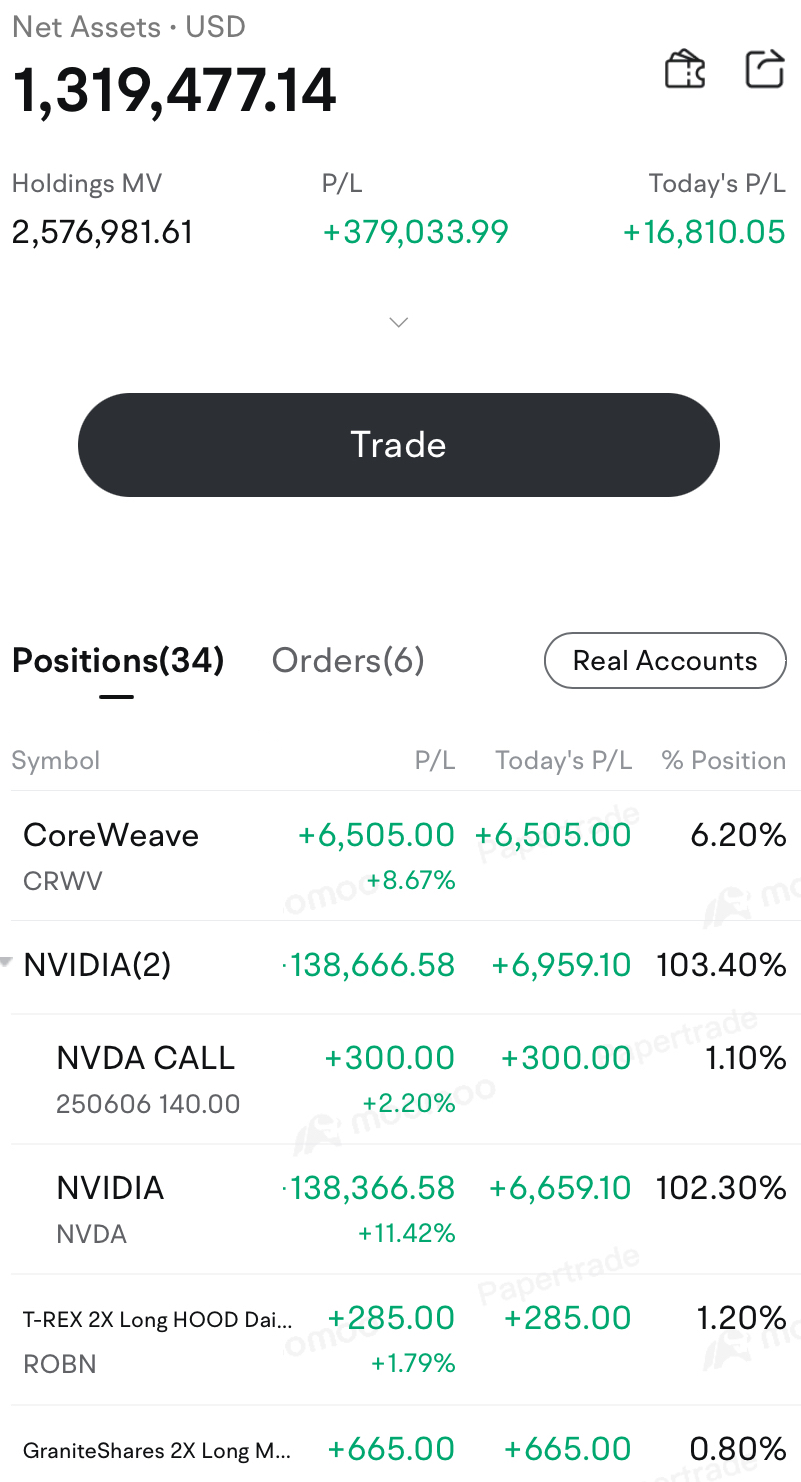Tap the Net Assets value 1,319,477.14
Image resolution: width=801 pixels, height=1482 pixels.
click(x=174, y=91)
